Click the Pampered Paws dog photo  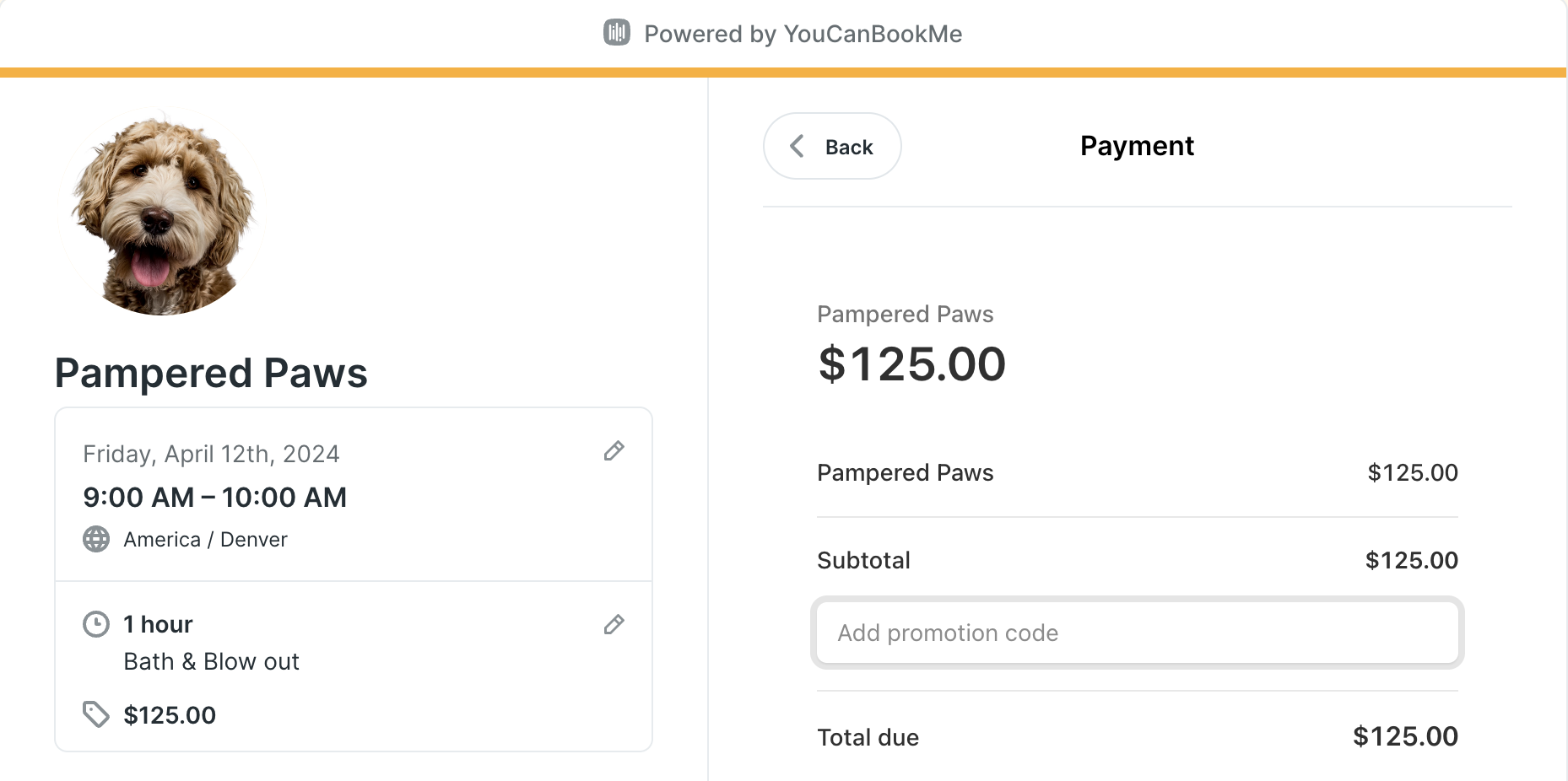(x=162, y=213)
